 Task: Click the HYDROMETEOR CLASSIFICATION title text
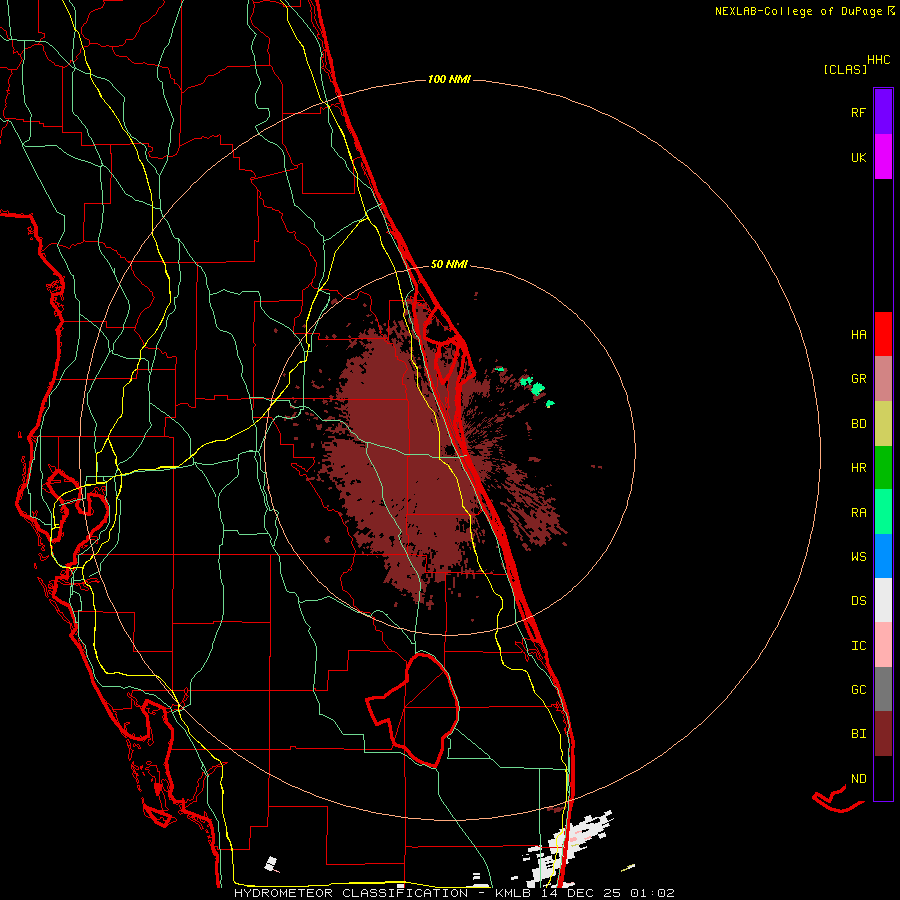coord(351,893)
